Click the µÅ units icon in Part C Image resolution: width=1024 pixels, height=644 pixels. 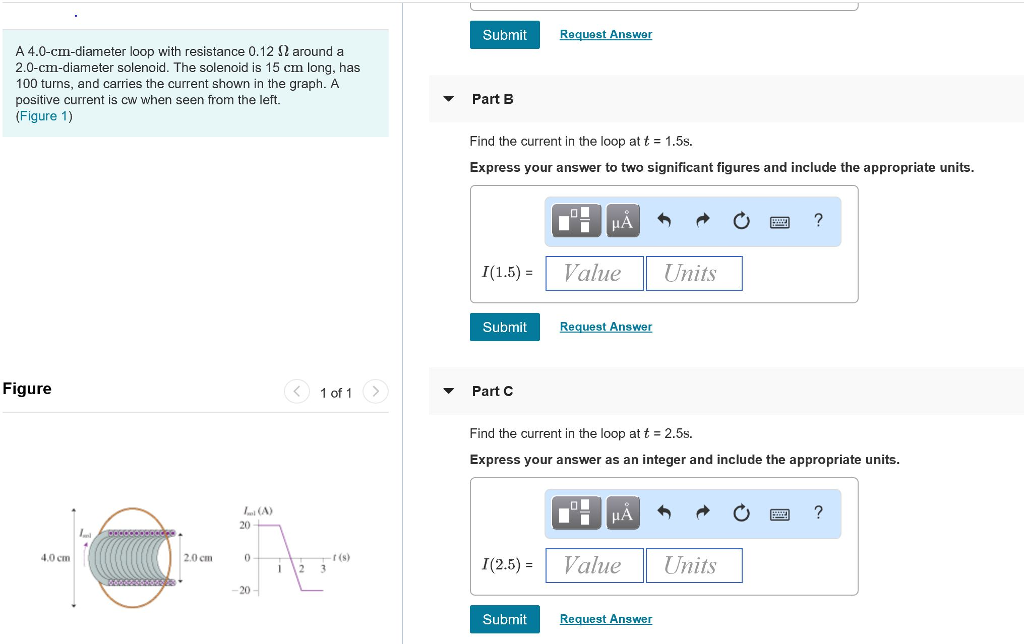point(621,513)
